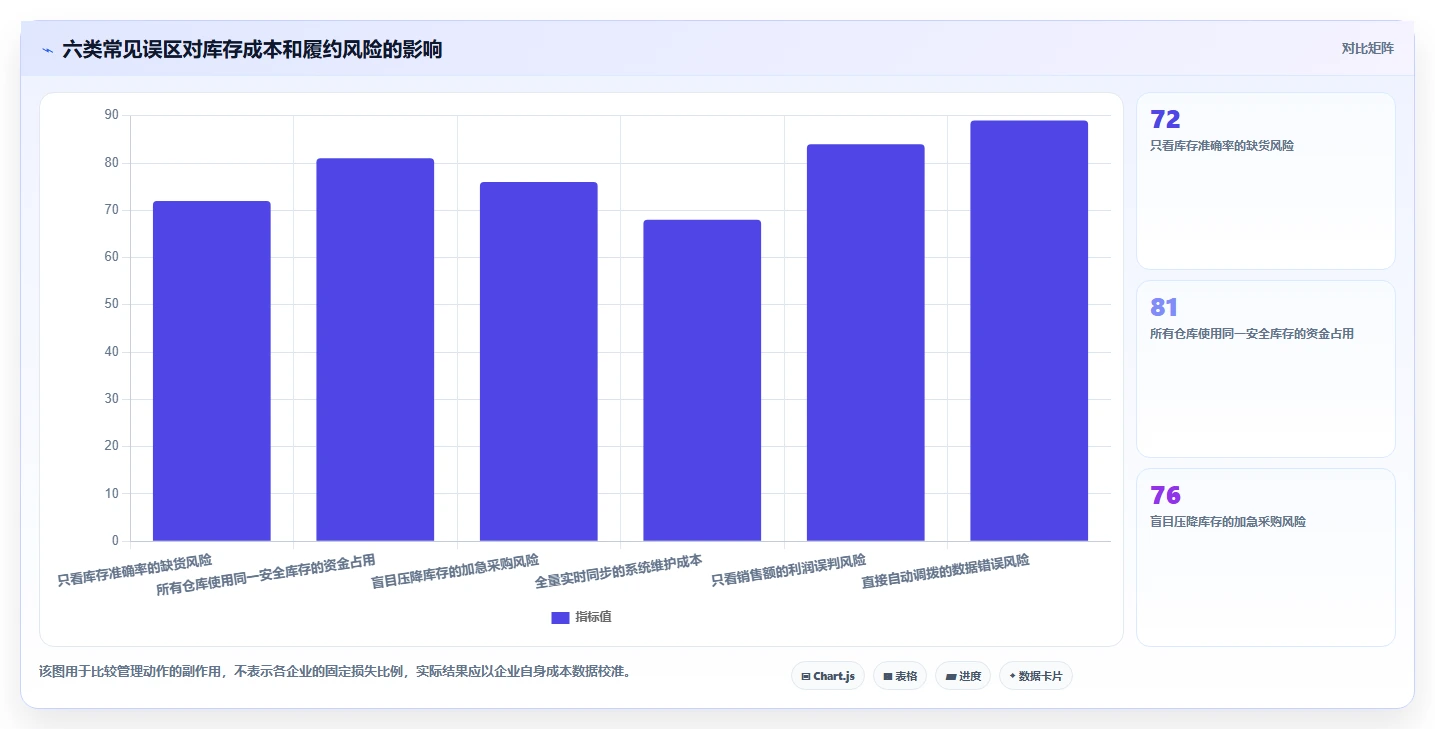1435x729 pixels.
Task: Open the card showing value 81
Action: pyautogui.click(x=1266, y=369)
